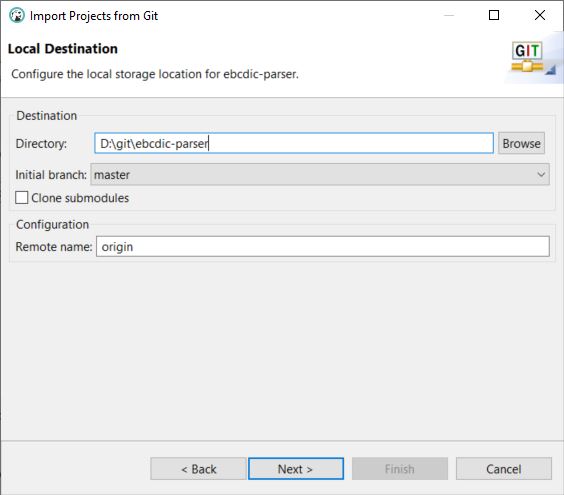Screen dimensions: 564x495
Task: Click the Remote name input field
Action: [323, 246]
